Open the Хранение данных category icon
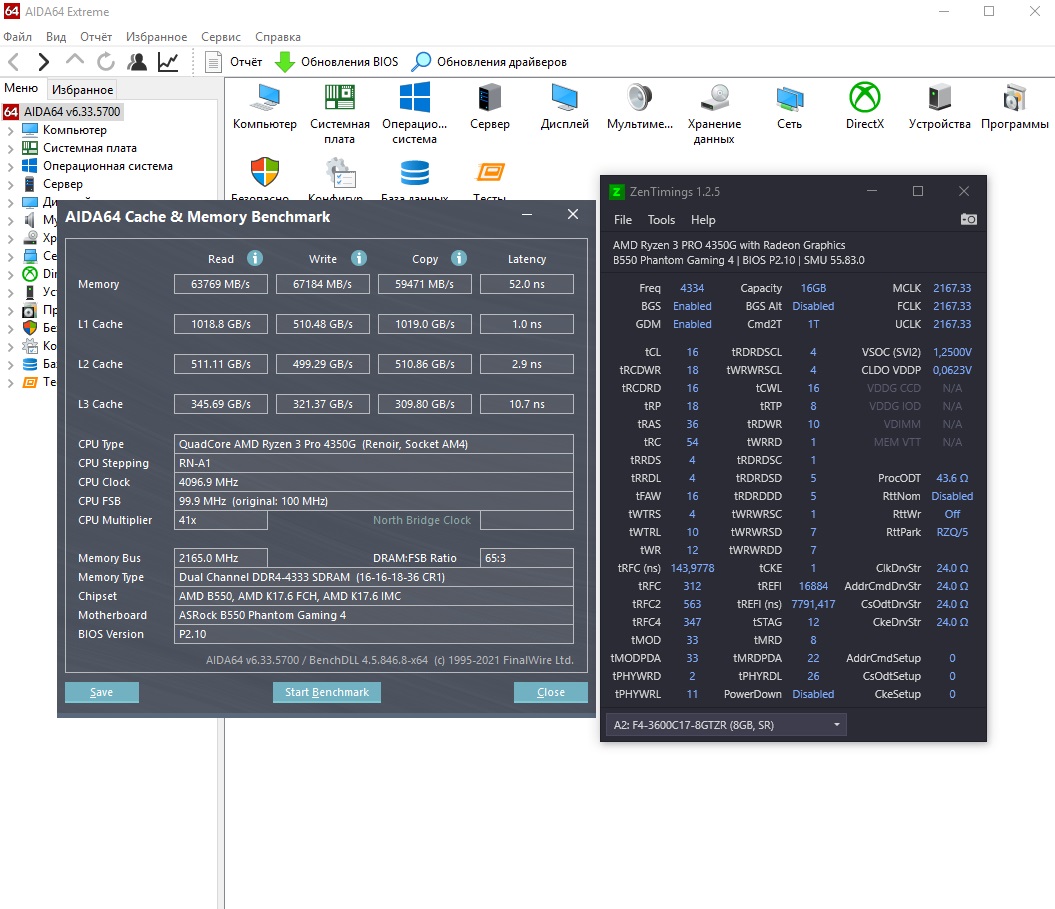 [715, 114]
